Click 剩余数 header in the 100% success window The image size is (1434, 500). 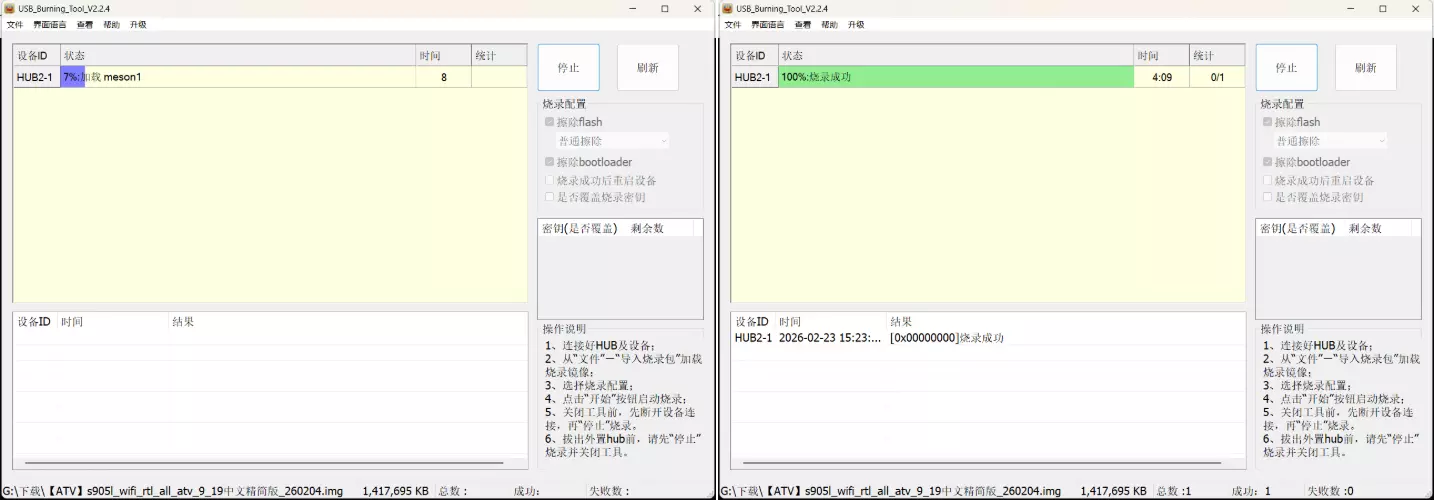click(x=1365, y=228)
